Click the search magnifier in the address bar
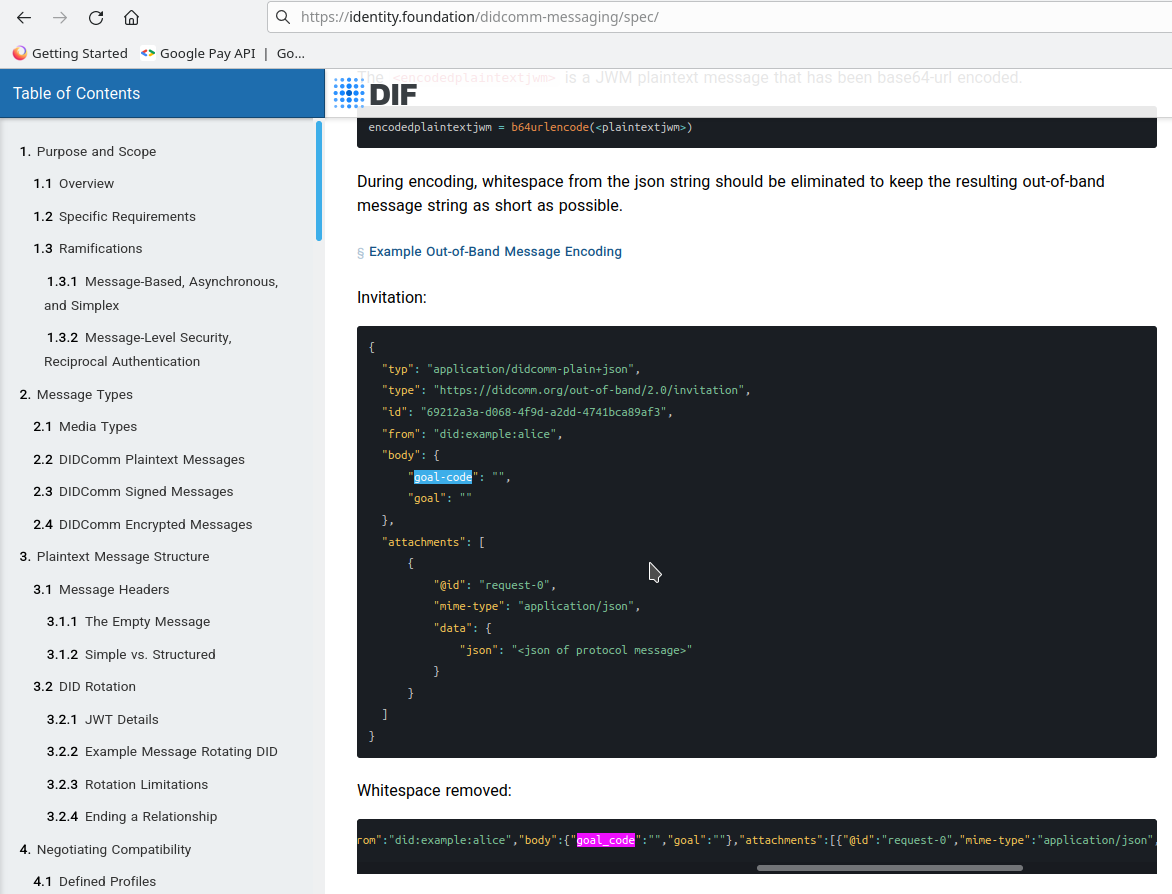Viewport: 1172px width, 894px height. [x=283, y=17]
